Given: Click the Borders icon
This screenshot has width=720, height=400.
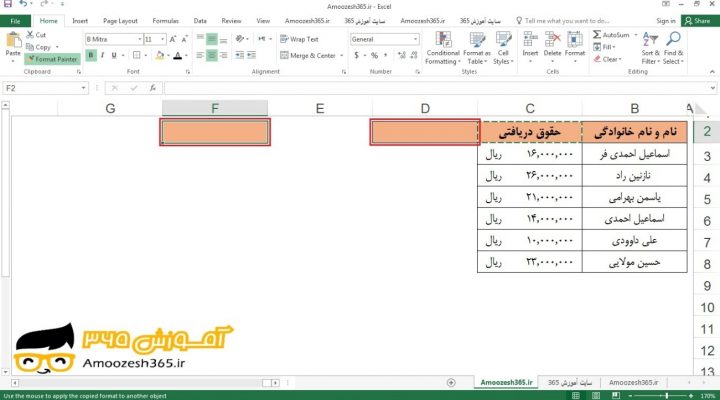Looking at the screenshot, I should (x=136, y=55).
